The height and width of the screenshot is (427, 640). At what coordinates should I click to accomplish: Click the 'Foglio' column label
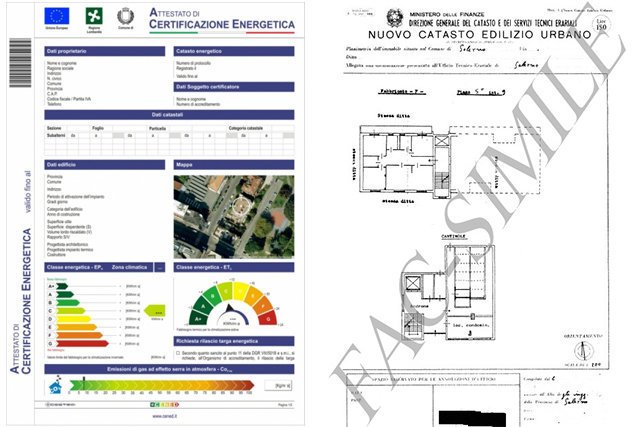point(98,128)
